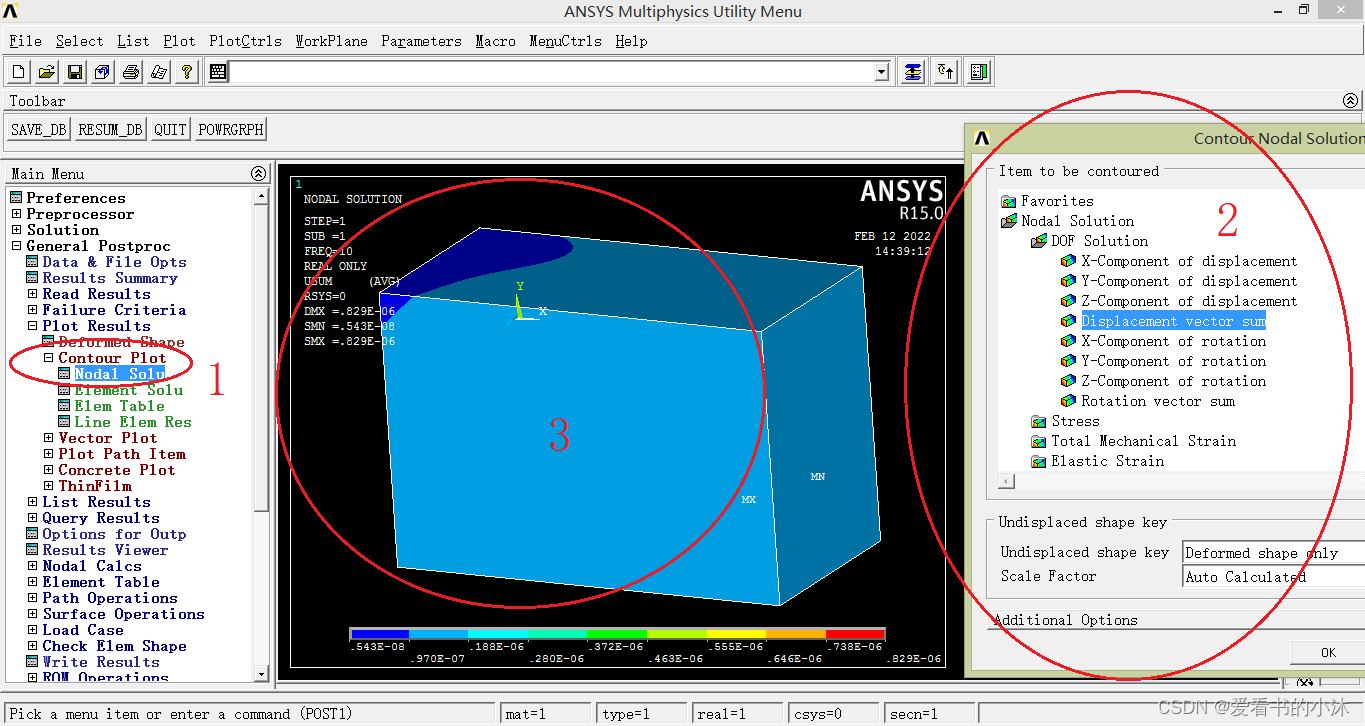Click the Reset Picking icon
The width and height of the screenshot is (1365, 726).
(946, 72)
